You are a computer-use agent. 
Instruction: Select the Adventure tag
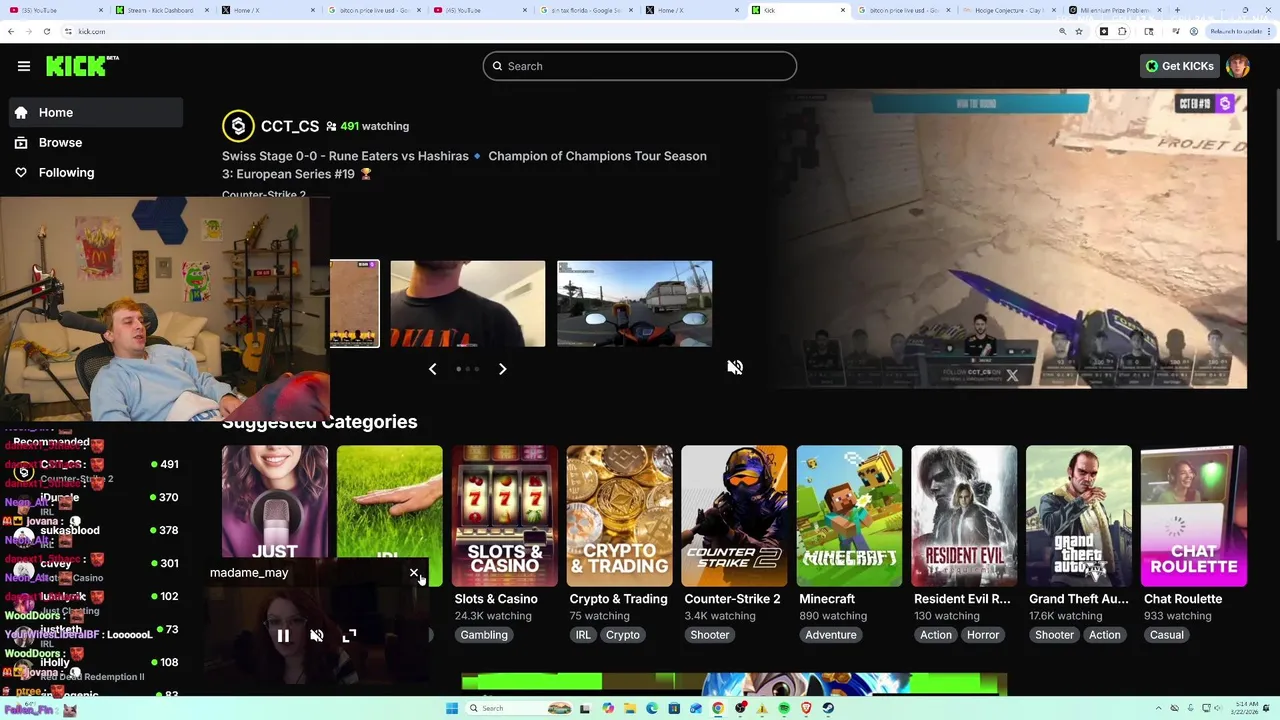pos(831,635)
